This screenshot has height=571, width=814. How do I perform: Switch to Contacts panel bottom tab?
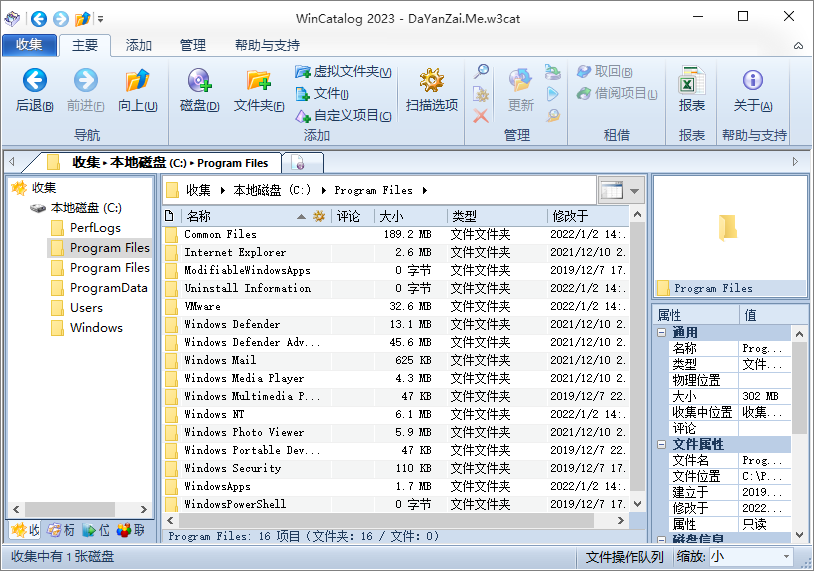(131, 530)
